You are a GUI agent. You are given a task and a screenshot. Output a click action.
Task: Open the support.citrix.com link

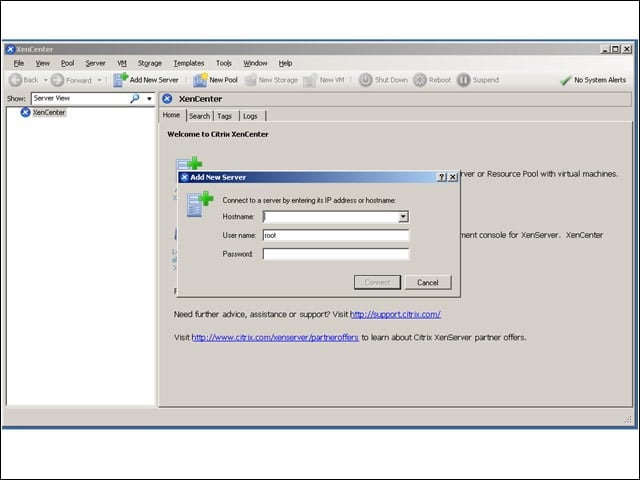tap(395, 314)
